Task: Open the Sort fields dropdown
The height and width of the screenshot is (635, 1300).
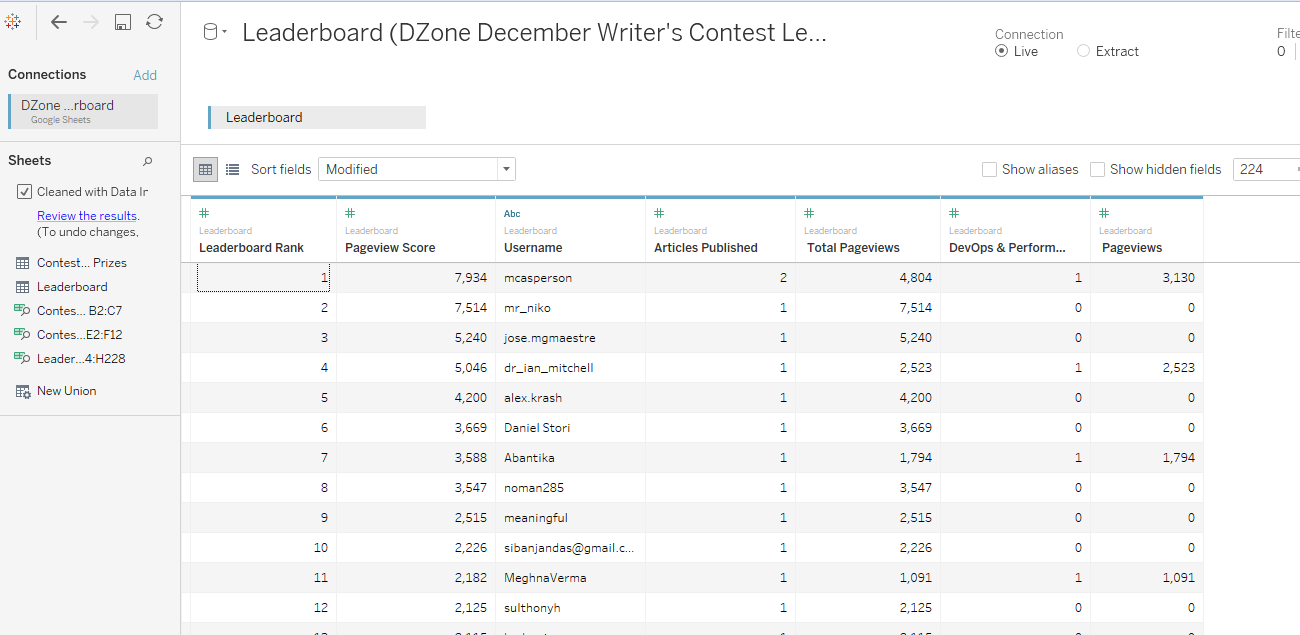Action: pyautogui.click(x=416, y=170)
